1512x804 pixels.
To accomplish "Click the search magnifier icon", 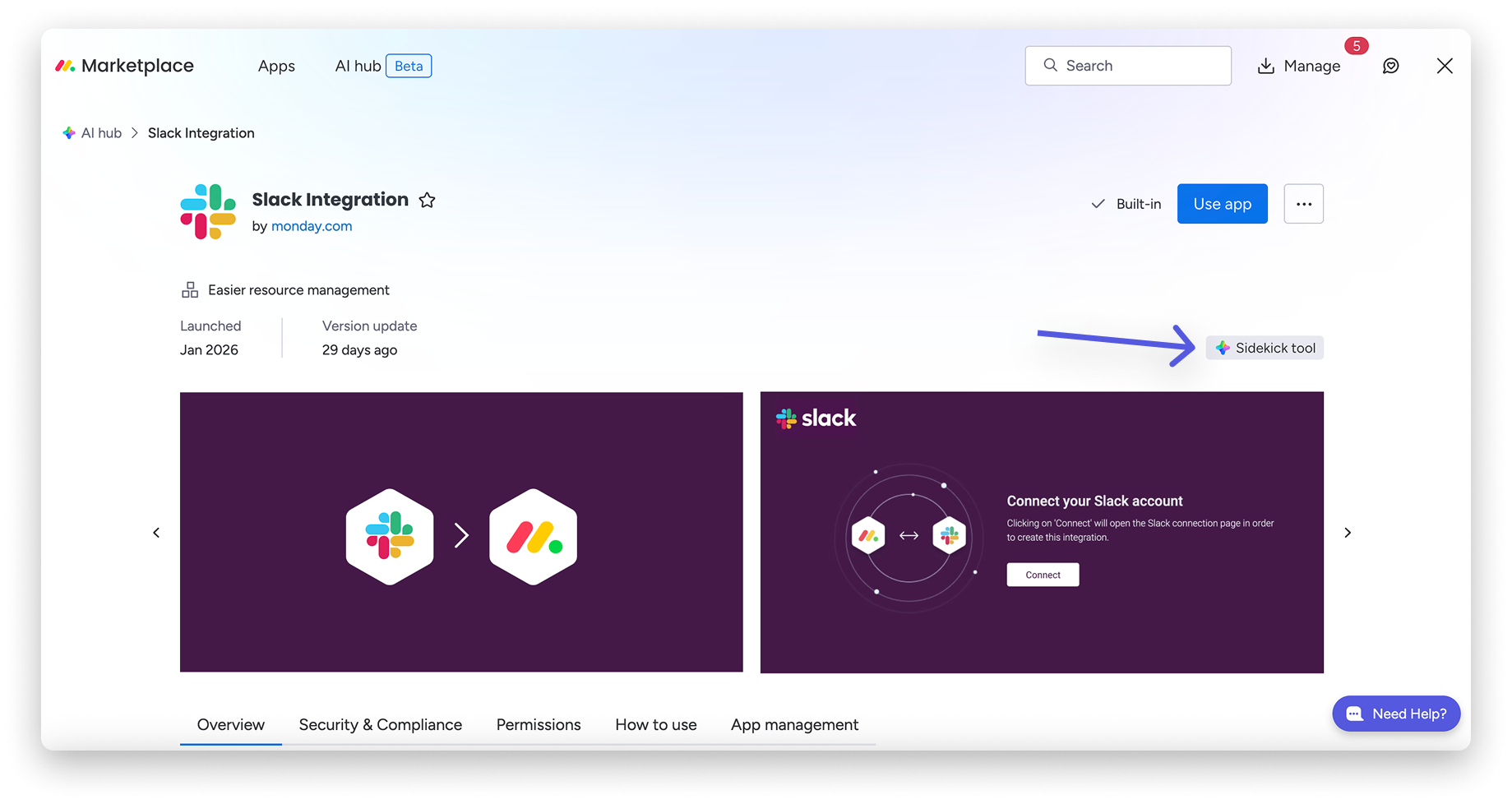I will [1050, 65].
